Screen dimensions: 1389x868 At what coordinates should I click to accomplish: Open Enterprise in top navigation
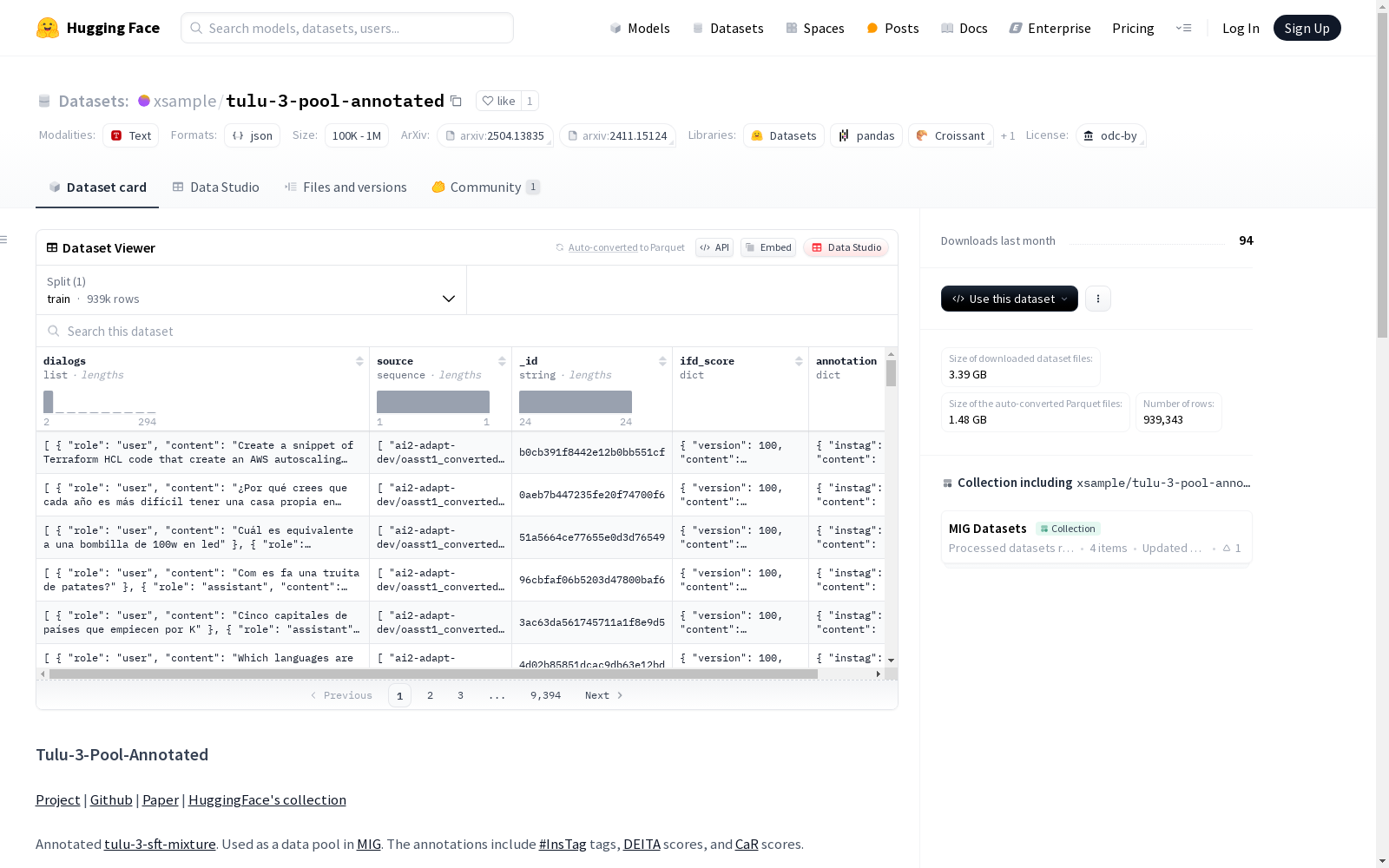[x=1050, y=28]
